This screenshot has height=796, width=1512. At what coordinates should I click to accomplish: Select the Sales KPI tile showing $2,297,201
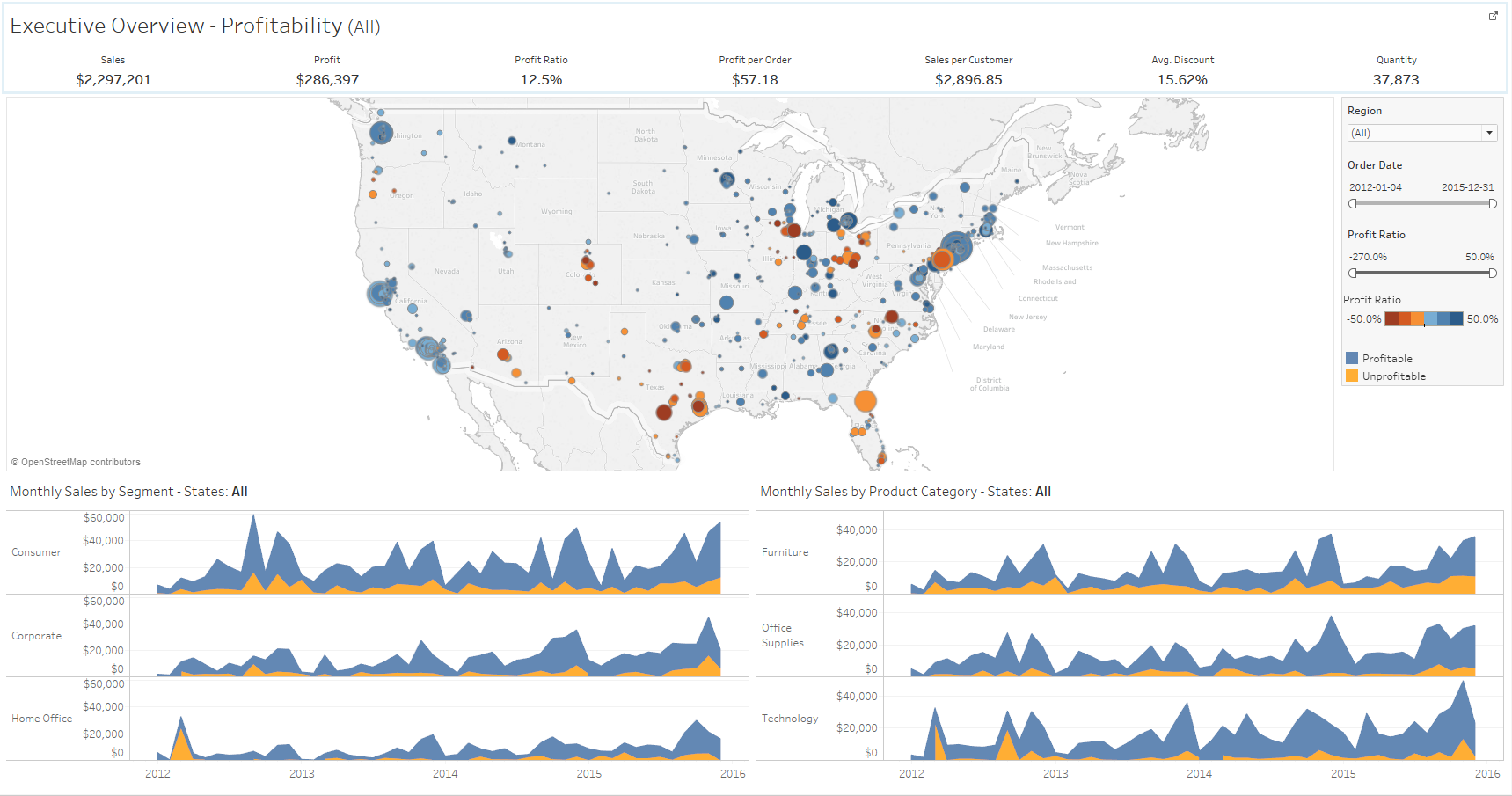coord(113,79)
